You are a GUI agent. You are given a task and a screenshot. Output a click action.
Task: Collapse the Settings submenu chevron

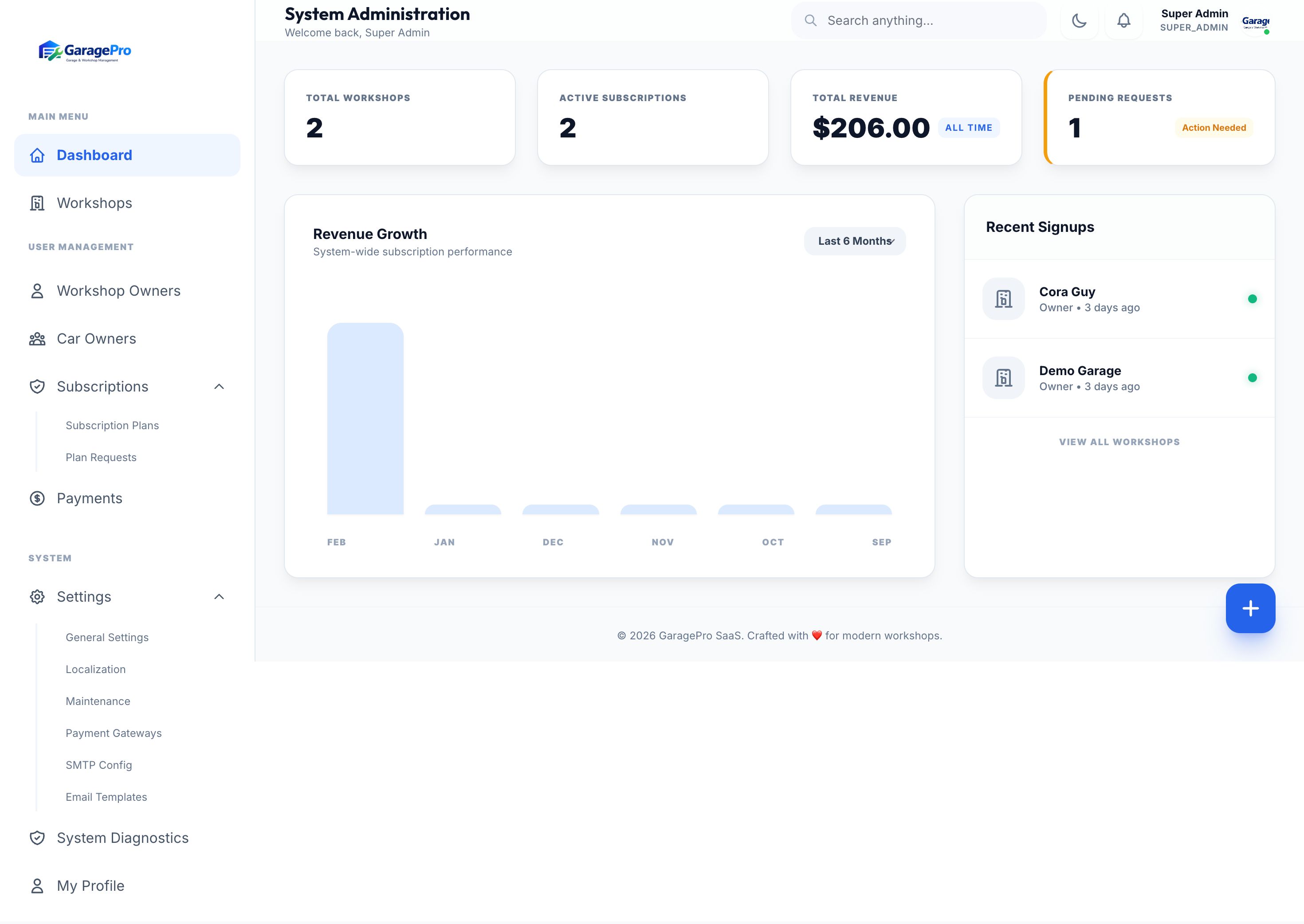[x=219, y=597]
